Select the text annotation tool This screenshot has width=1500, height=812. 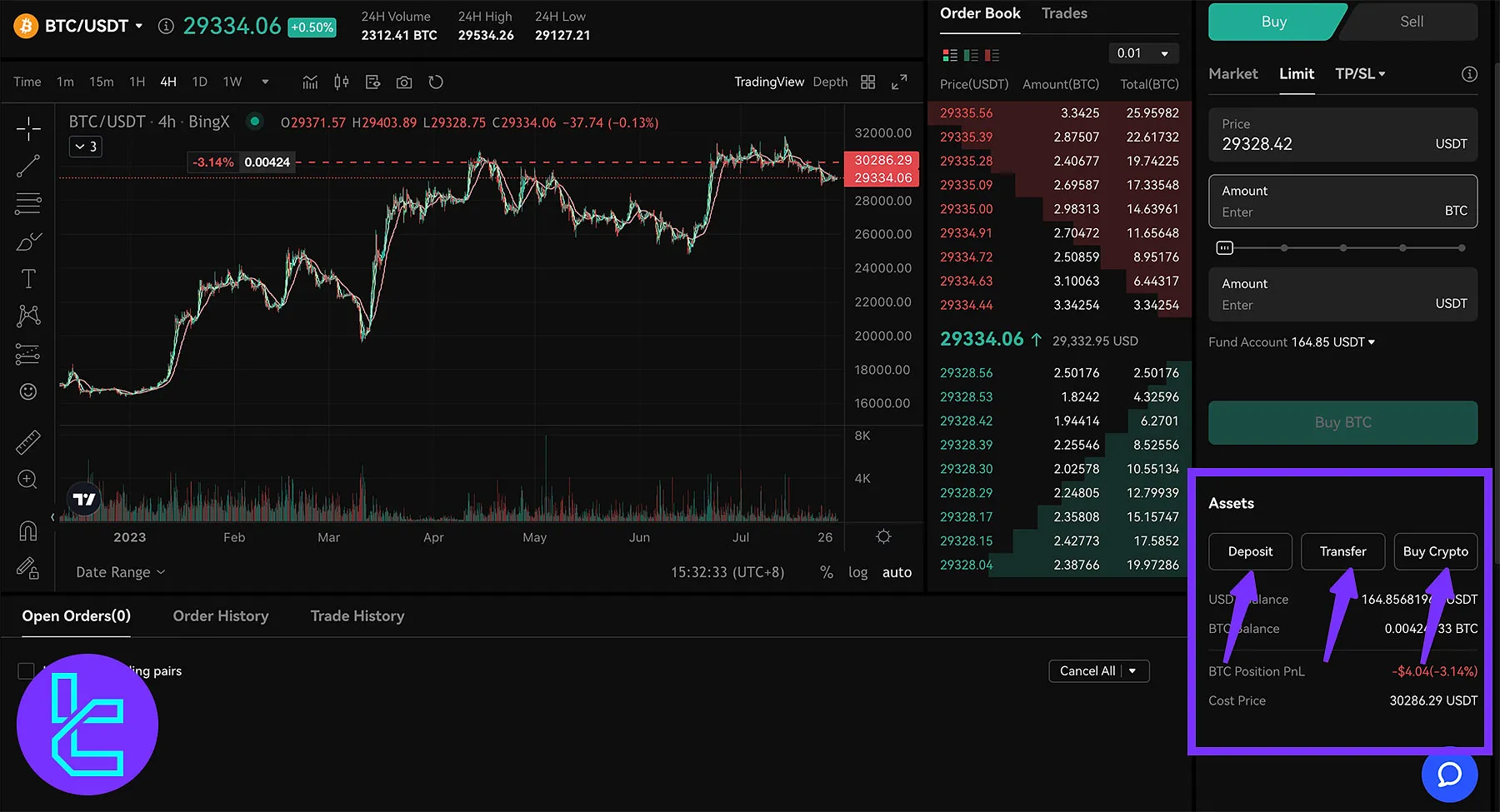pyautogui.click(x=28, y=278)
